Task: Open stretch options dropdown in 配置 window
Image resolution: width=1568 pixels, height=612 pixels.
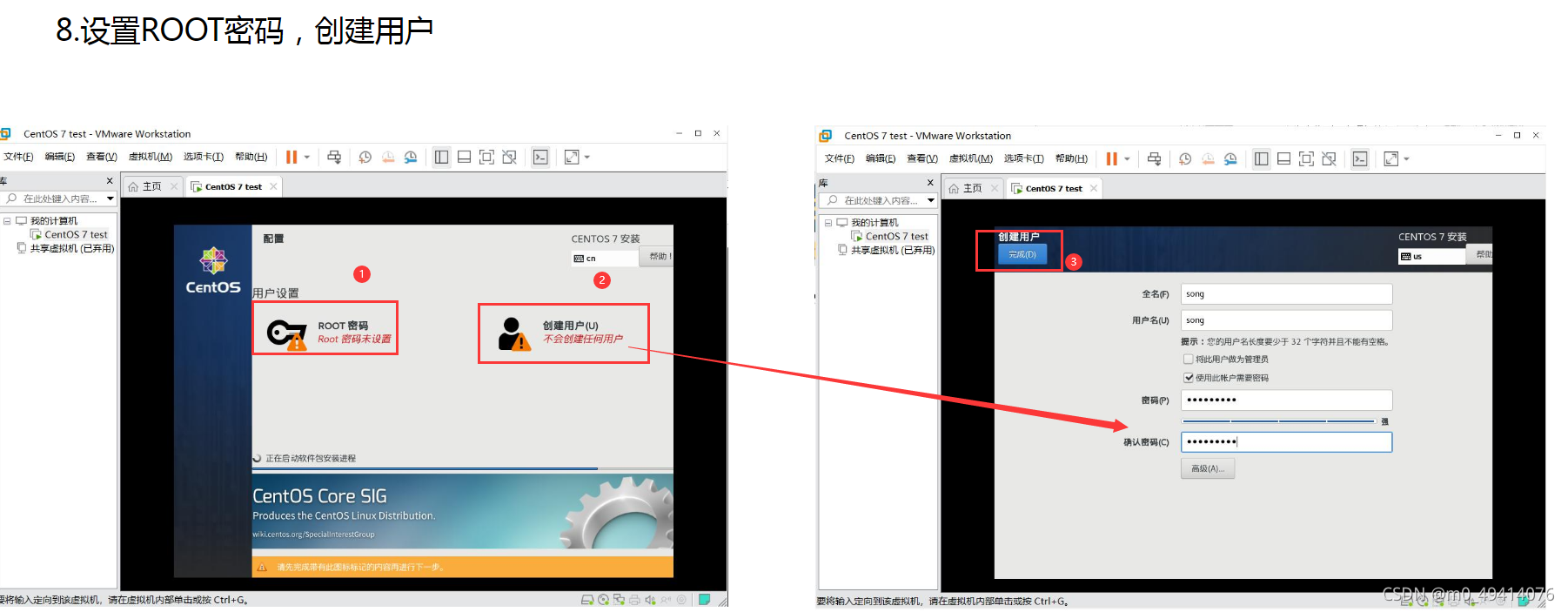Action: (587, 158)
